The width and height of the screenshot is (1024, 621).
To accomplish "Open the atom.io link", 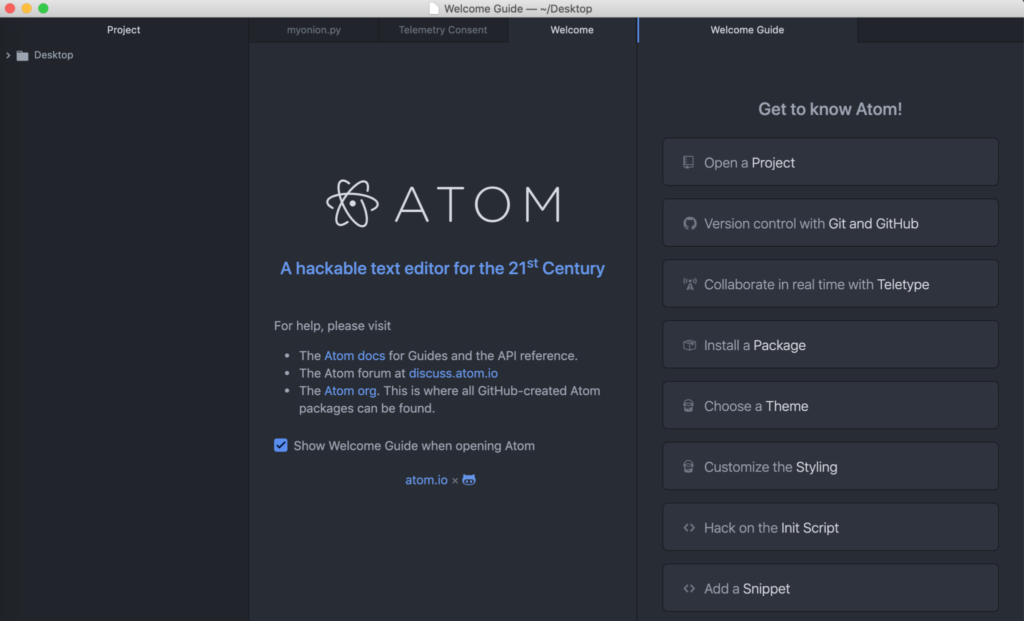I will tap(426, 480).
